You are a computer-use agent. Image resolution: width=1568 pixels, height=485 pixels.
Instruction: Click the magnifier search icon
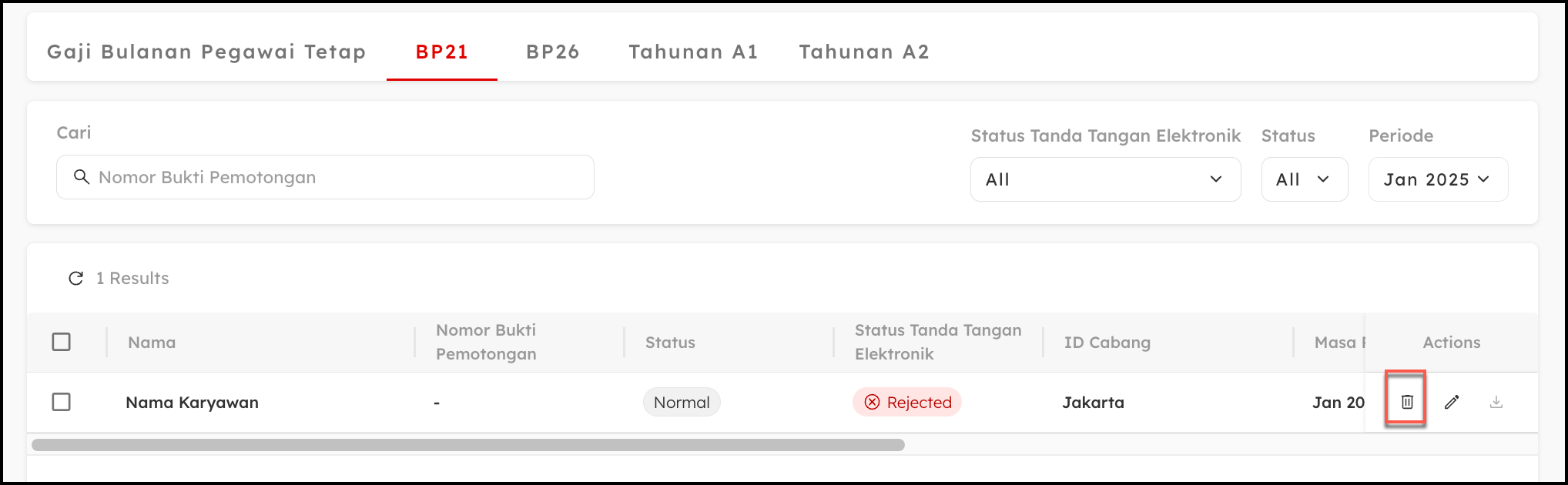81,177
